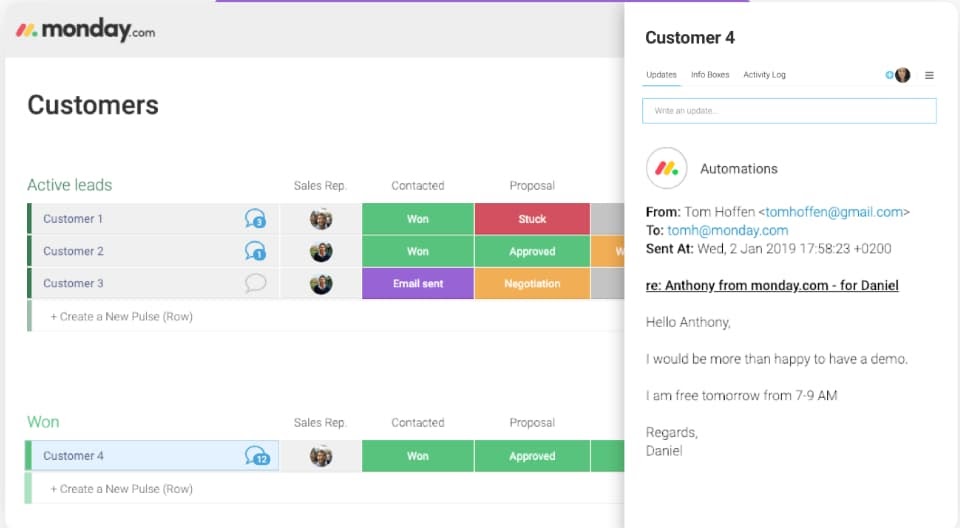Click blue plus icon to add subscriber
Viewport: 960px width, 528px height.
click(x=889, y=75)
